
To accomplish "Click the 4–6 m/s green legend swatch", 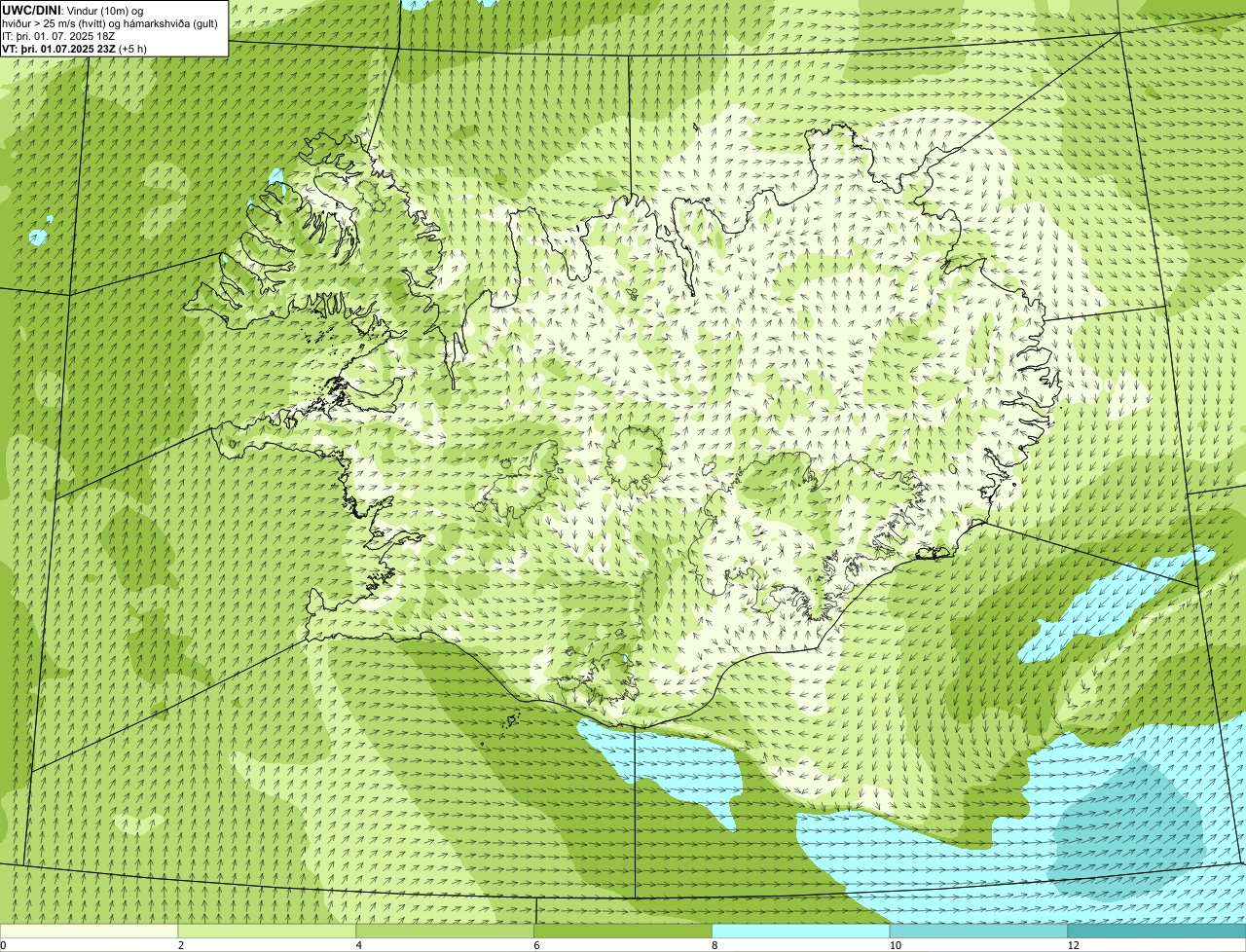I will pyautogui.click(x=446, y=932).
